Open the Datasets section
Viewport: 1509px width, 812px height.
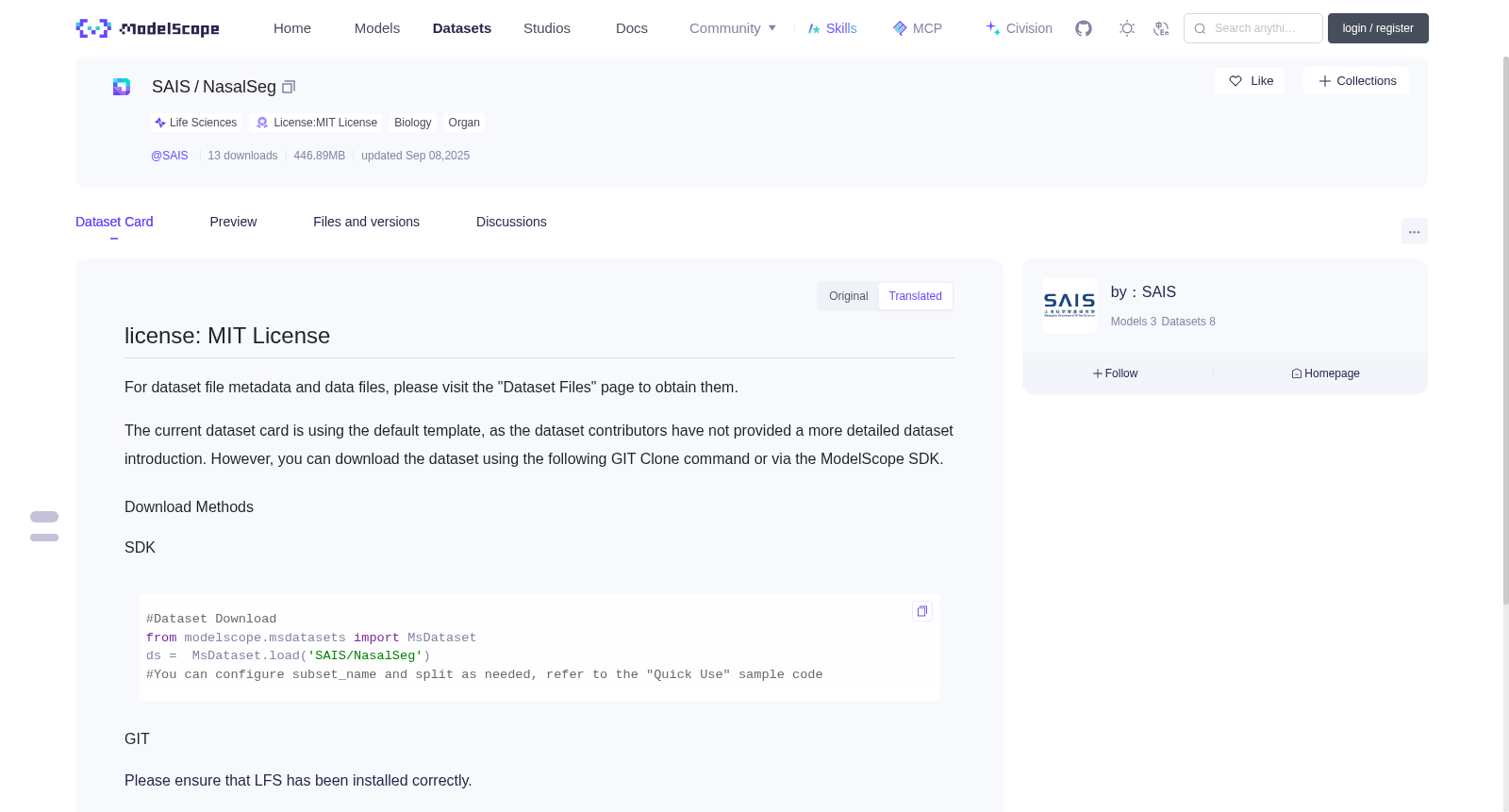(462, 28)
